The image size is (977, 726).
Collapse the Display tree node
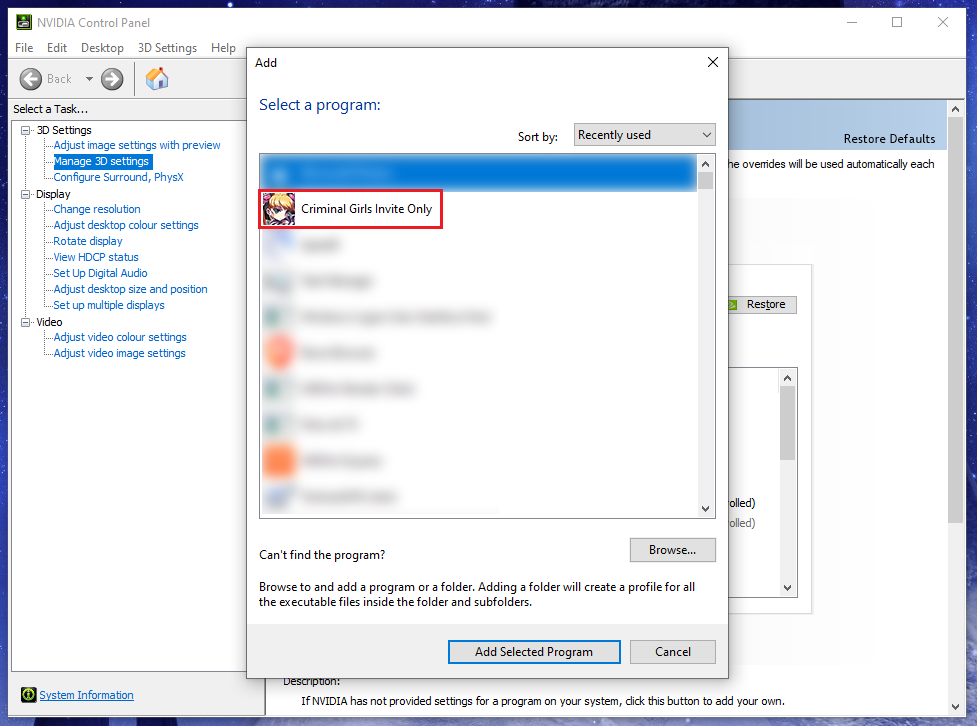click(x=26, y=194)
